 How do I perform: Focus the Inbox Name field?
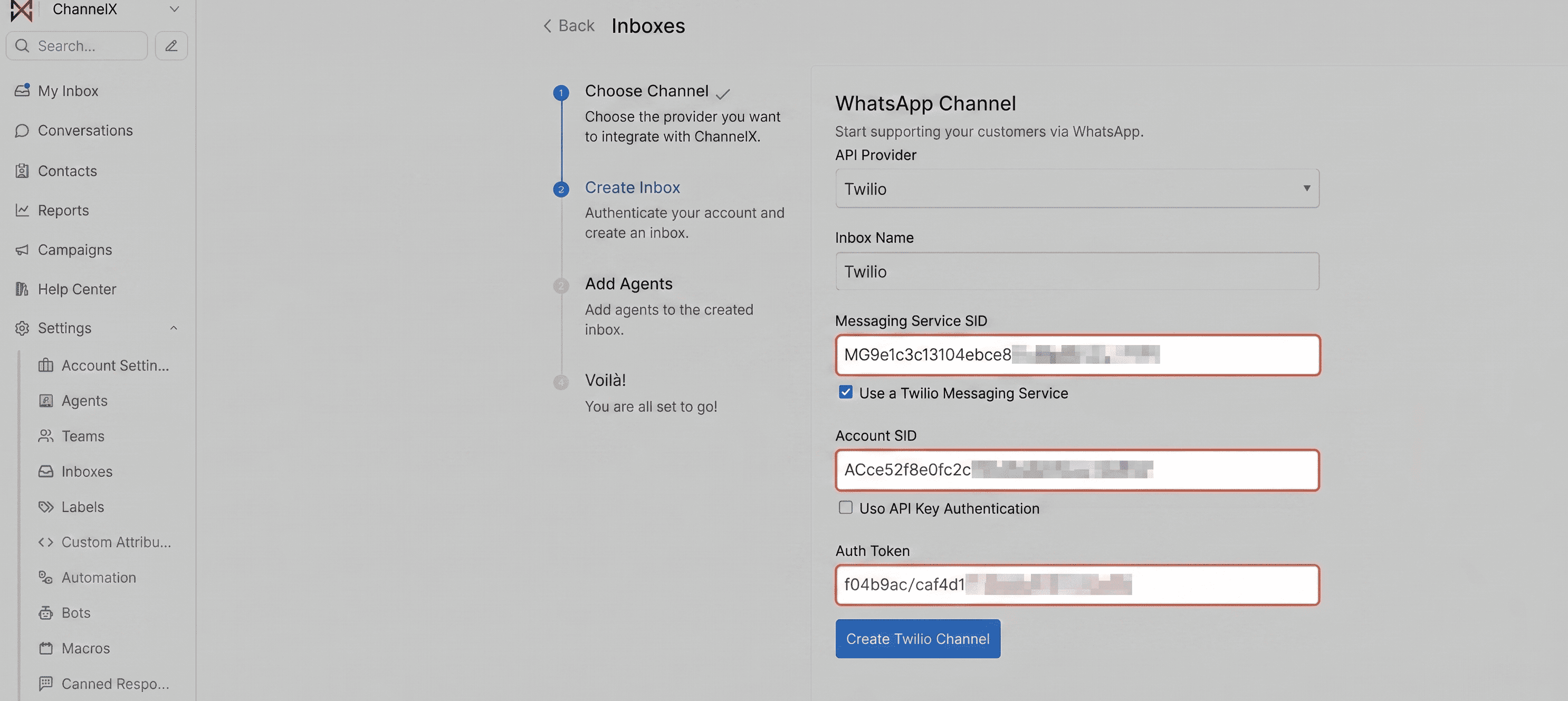[1077, 271]
